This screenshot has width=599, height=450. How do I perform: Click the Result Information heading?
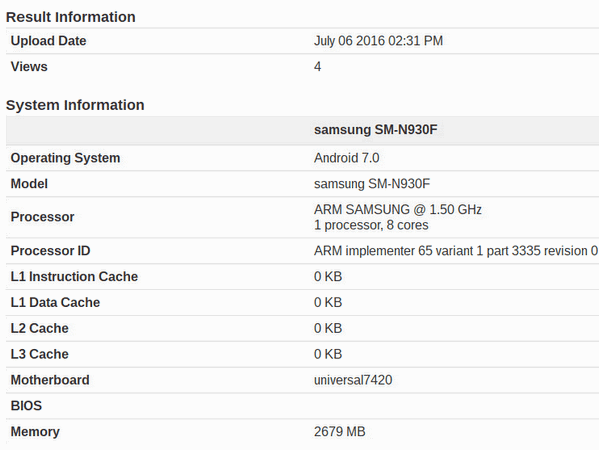coord(71,17)
